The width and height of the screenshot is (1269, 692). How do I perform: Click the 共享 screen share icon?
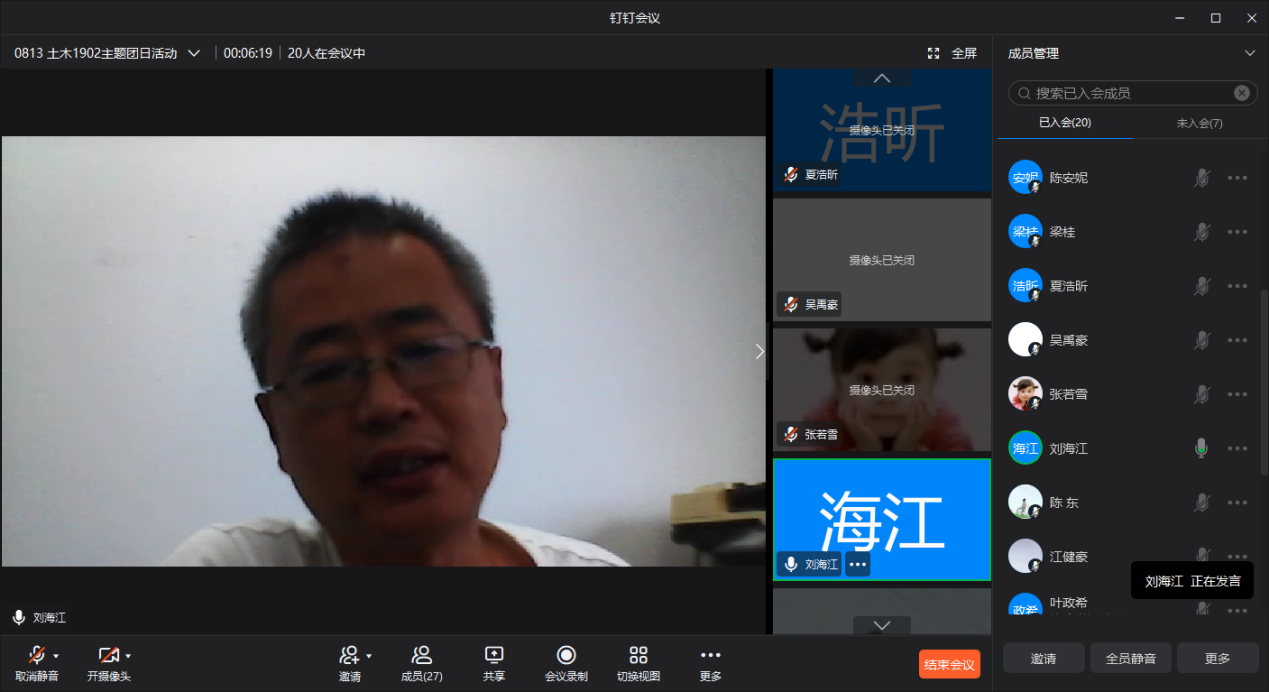point(494,655)
